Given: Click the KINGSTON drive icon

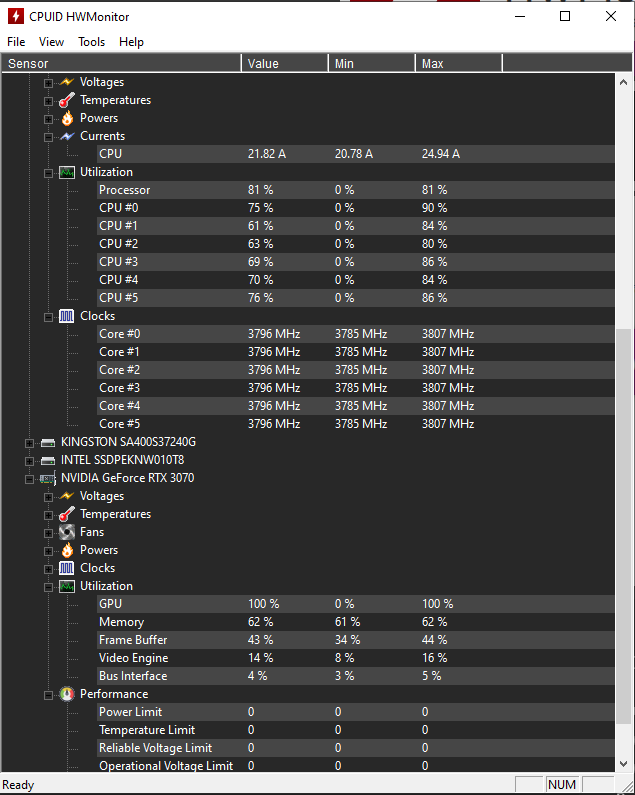Looking at the screenshot, I should point(48,443).
